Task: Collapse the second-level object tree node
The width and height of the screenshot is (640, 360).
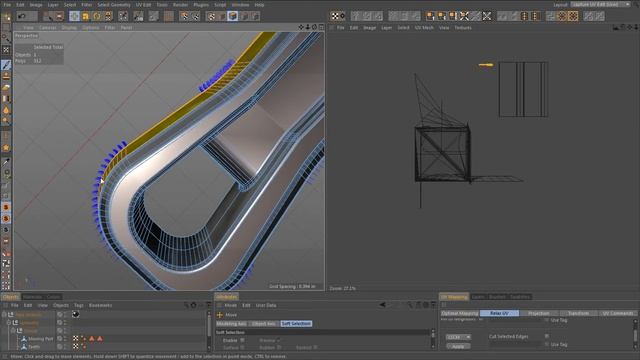Action: (x=9, y=322)
